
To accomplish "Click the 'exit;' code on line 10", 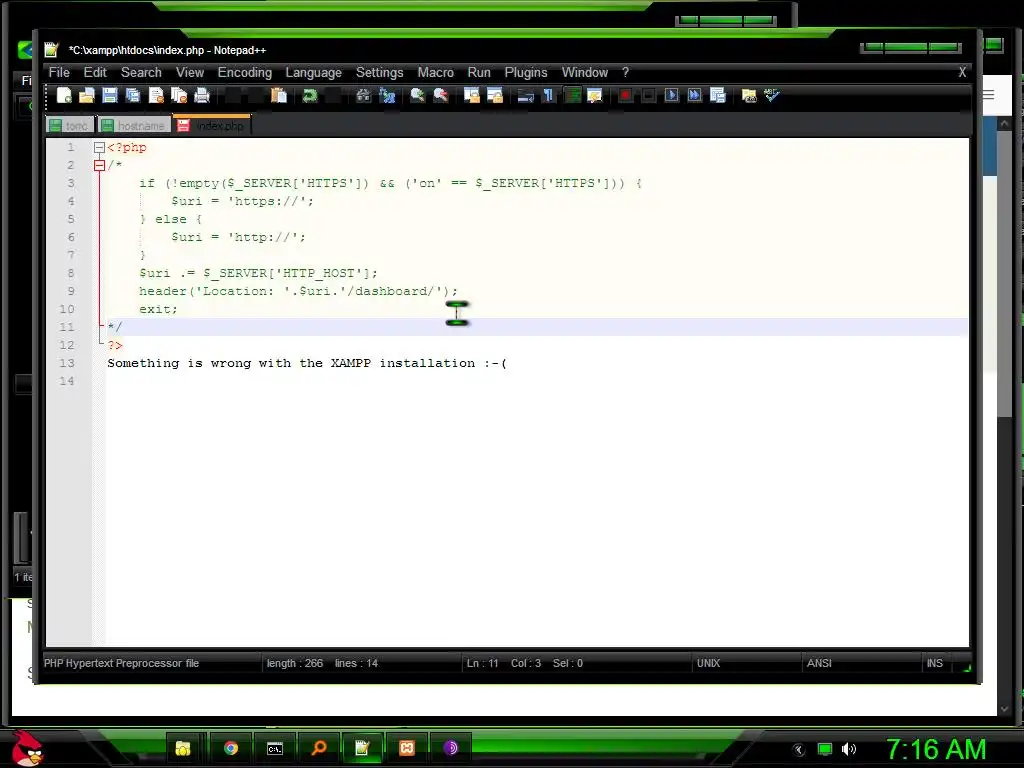I will tap(158, 309).
